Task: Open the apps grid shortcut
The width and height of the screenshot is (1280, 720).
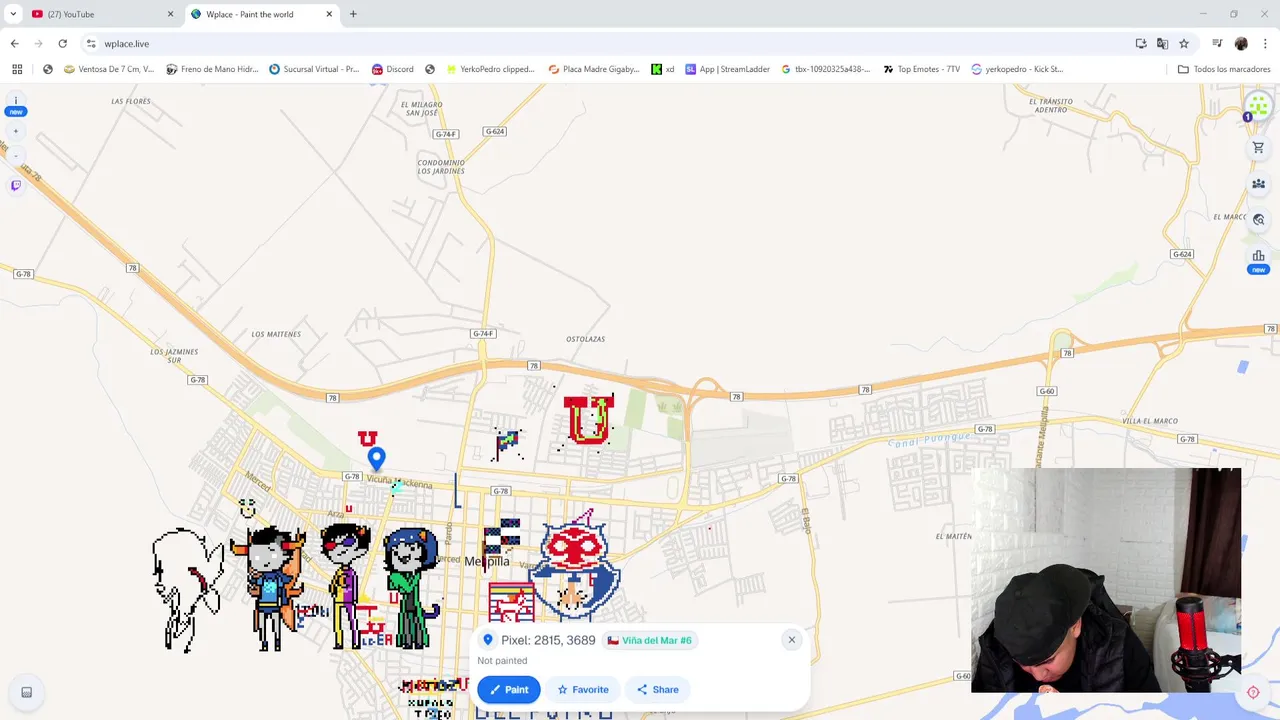Action: 17,69
